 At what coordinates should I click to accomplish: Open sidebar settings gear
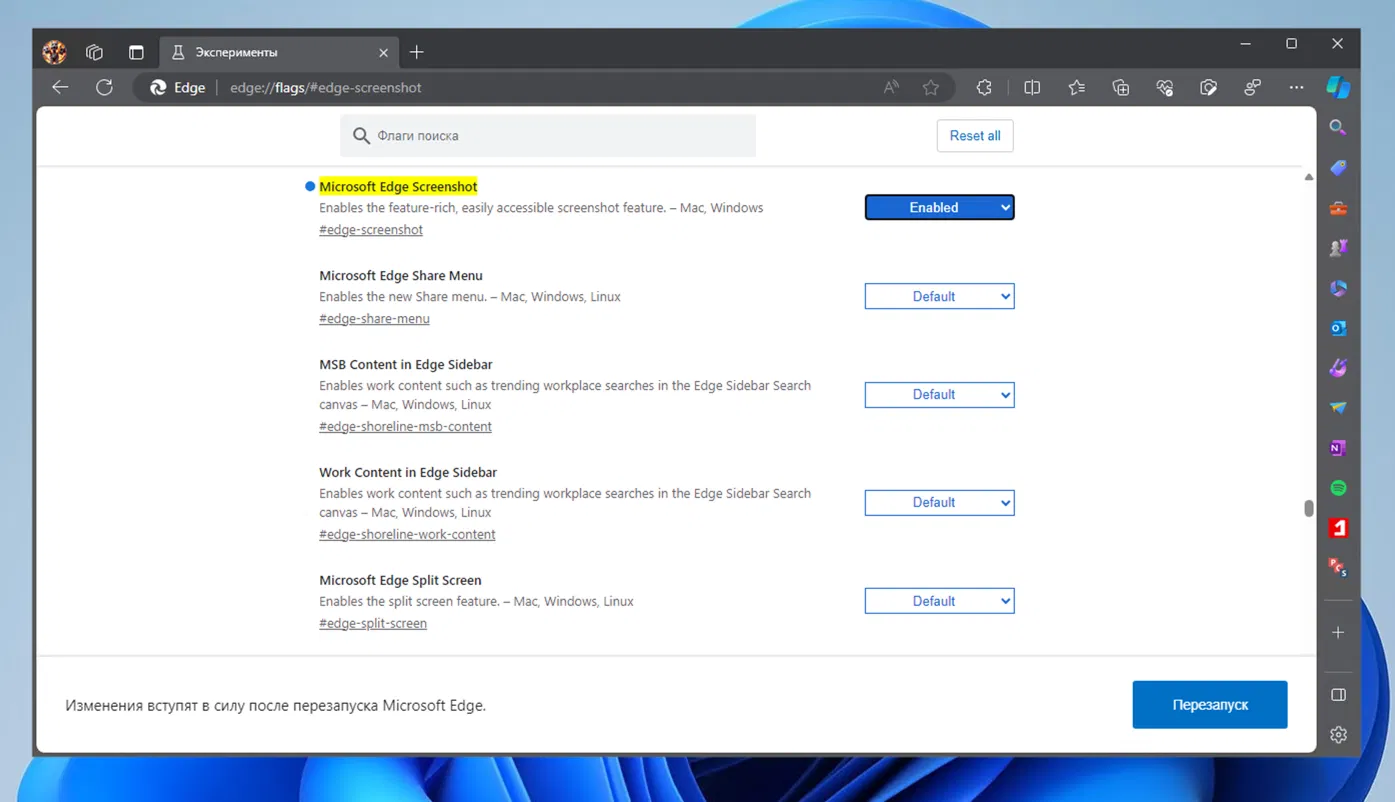pos(1338,735)
